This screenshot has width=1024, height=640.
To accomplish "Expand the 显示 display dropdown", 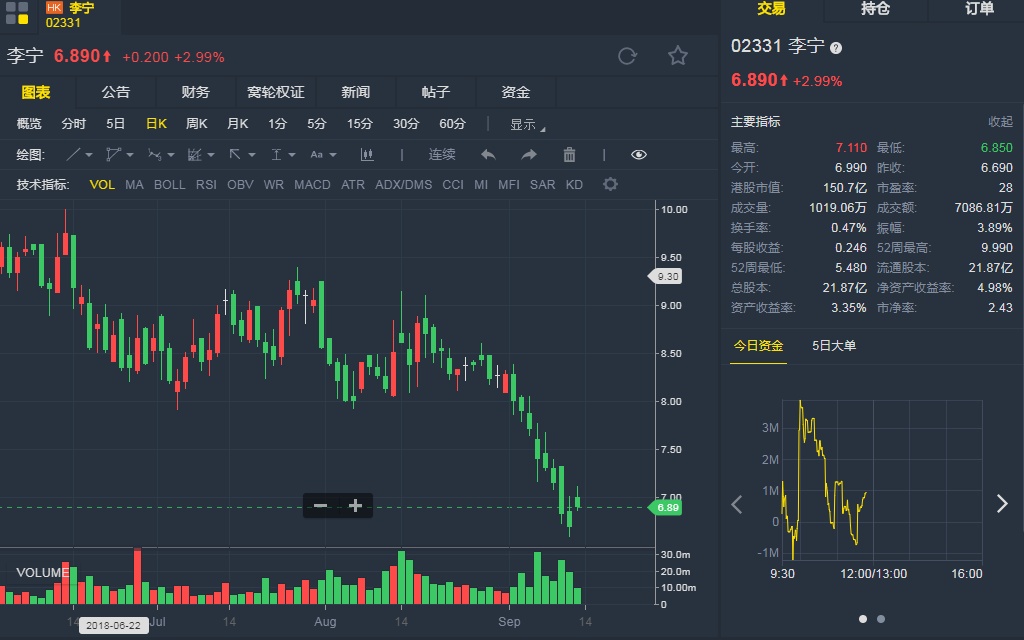I will click(x=527, y=125).
